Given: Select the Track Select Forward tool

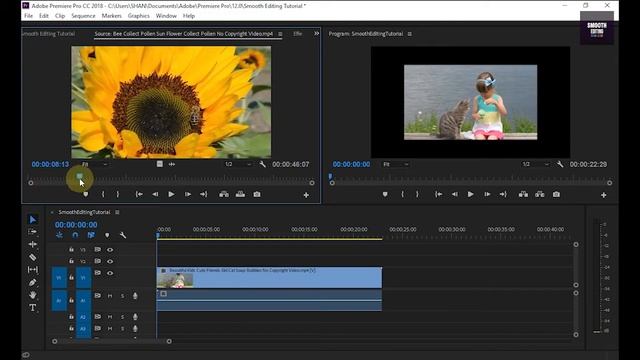Looking at the screenshot, I should point(33,232).
